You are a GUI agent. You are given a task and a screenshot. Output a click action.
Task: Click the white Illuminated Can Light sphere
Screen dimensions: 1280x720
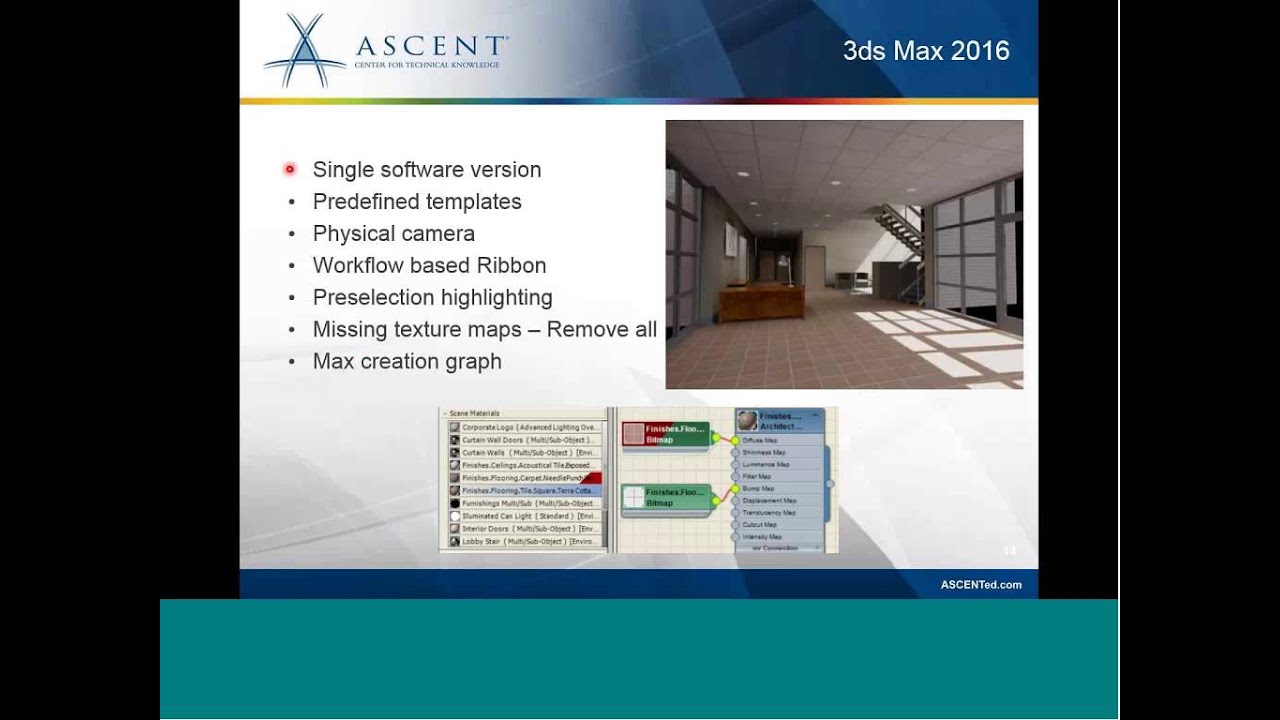coord(455,516)
